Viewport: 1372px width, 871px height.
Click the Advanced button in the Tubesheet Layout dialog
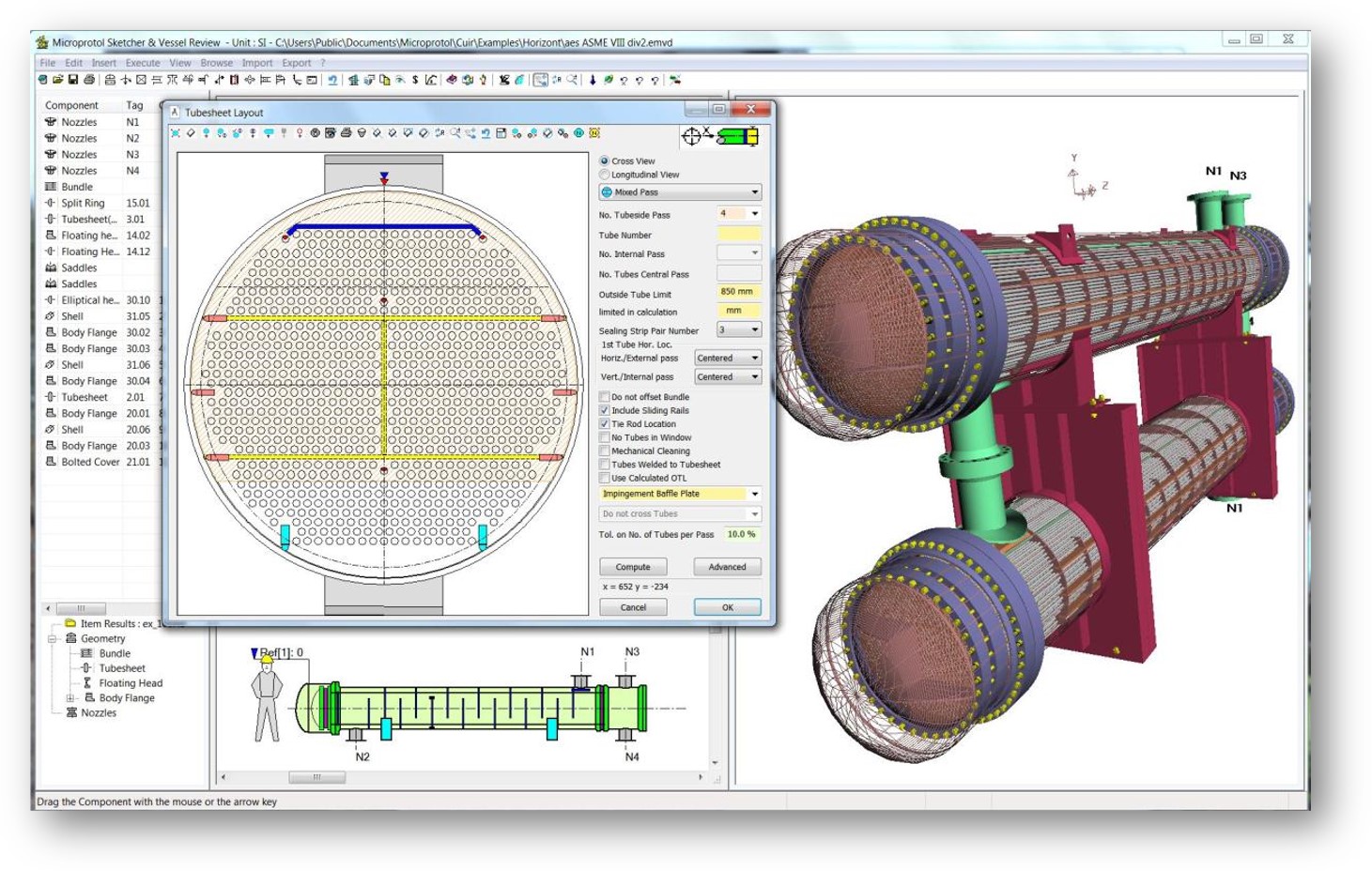click(x=728, y=567)
